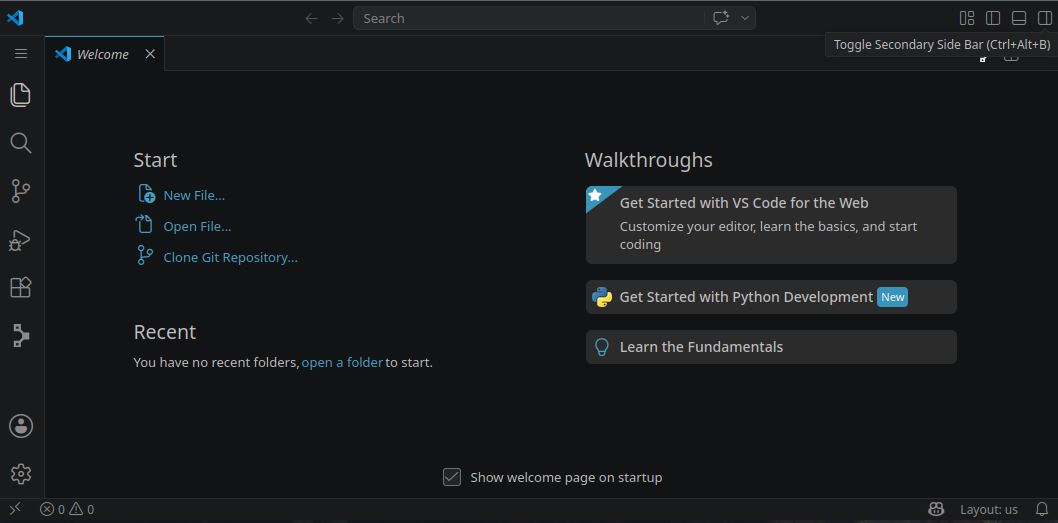Open the Copilot chat icon beside Search
The image size is (1058, 523).
click(721, 18)
